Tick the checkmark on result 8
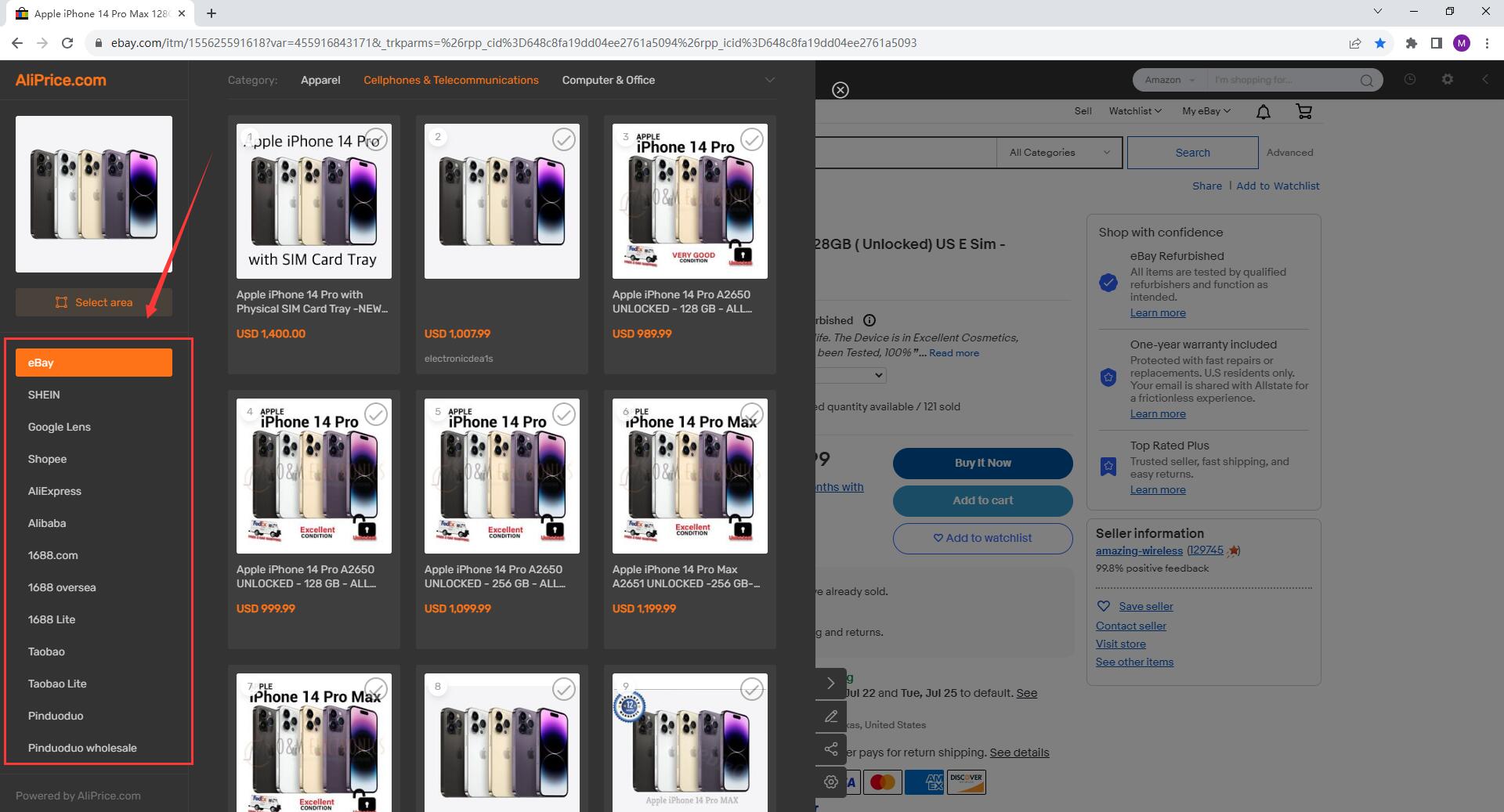Viewport: 1504px width, 812px height. [x=564, y=689]
